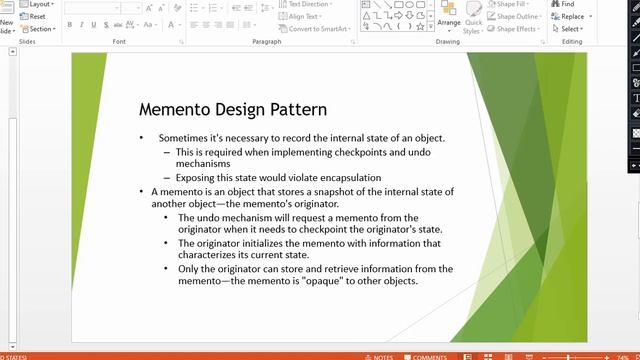The height and width of the screenshot is (360, 640).
Task: Open the Layout dropdown
Action: [x=37, y=4]
